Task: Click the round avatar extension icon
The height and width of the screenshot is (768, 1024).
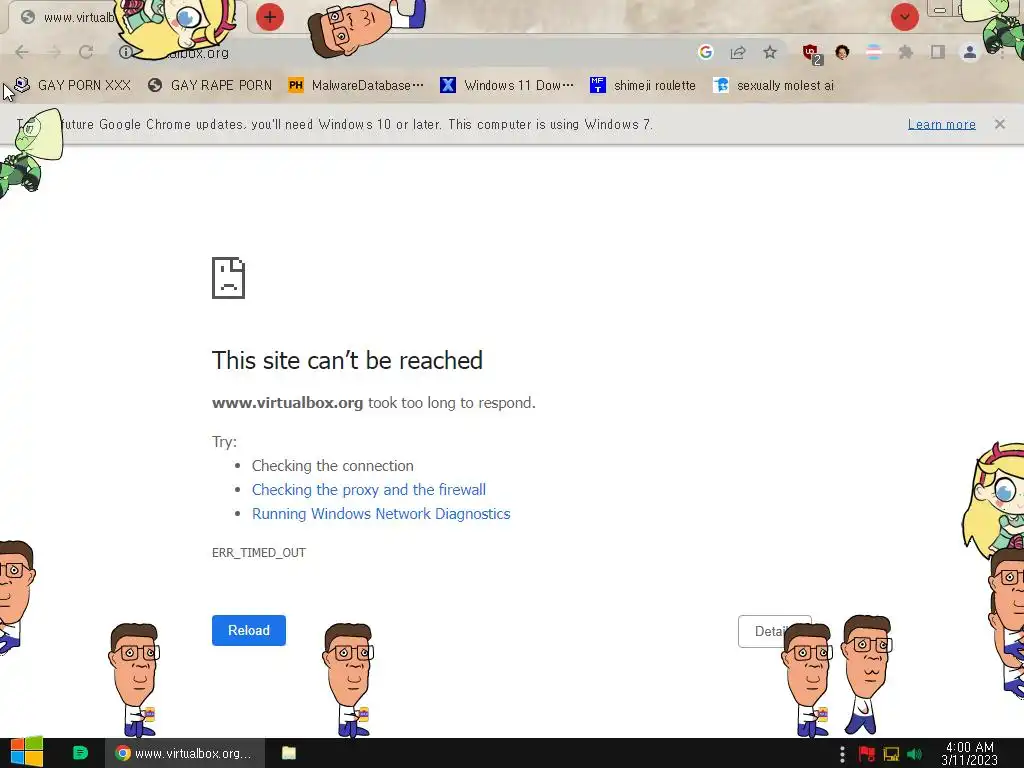Action: click(842, 52)
